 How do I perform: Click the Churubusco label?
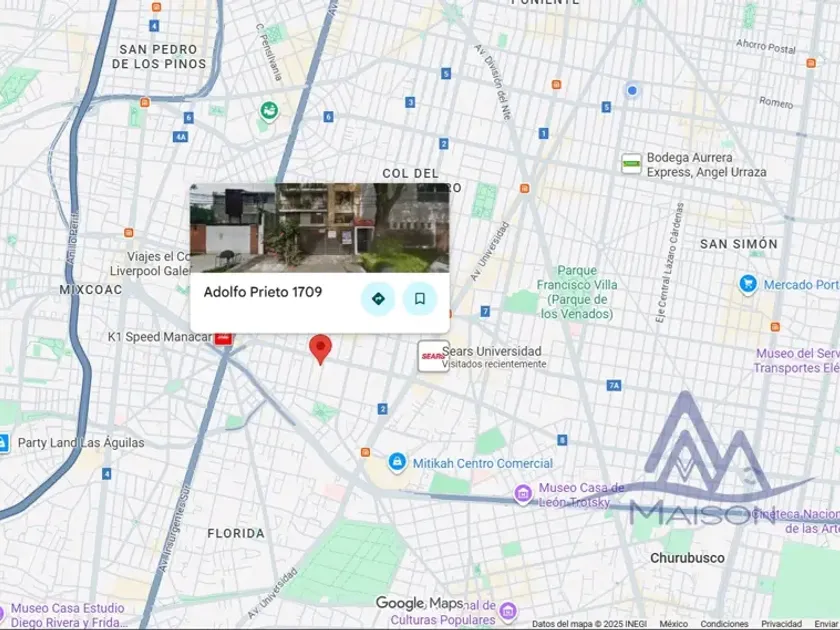pos(687,558)
